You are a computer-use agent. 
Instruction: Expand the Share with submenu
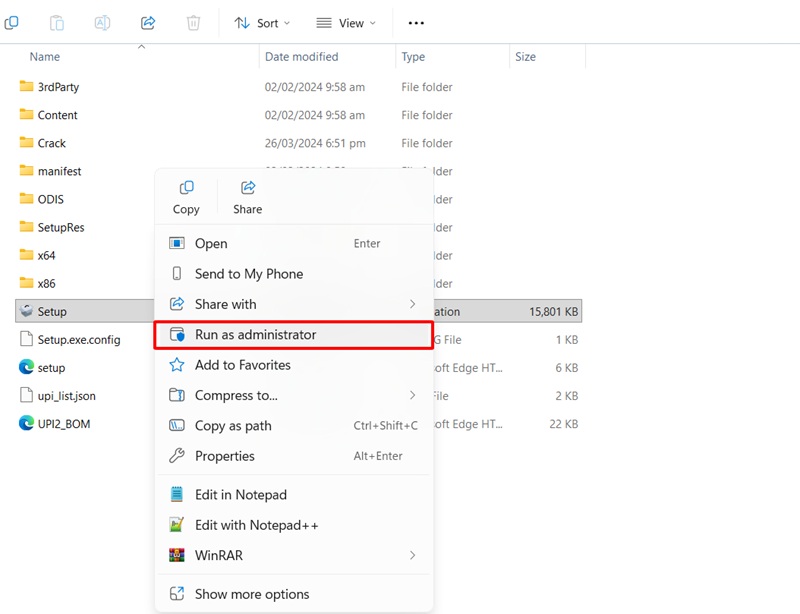tap(412, 304)
